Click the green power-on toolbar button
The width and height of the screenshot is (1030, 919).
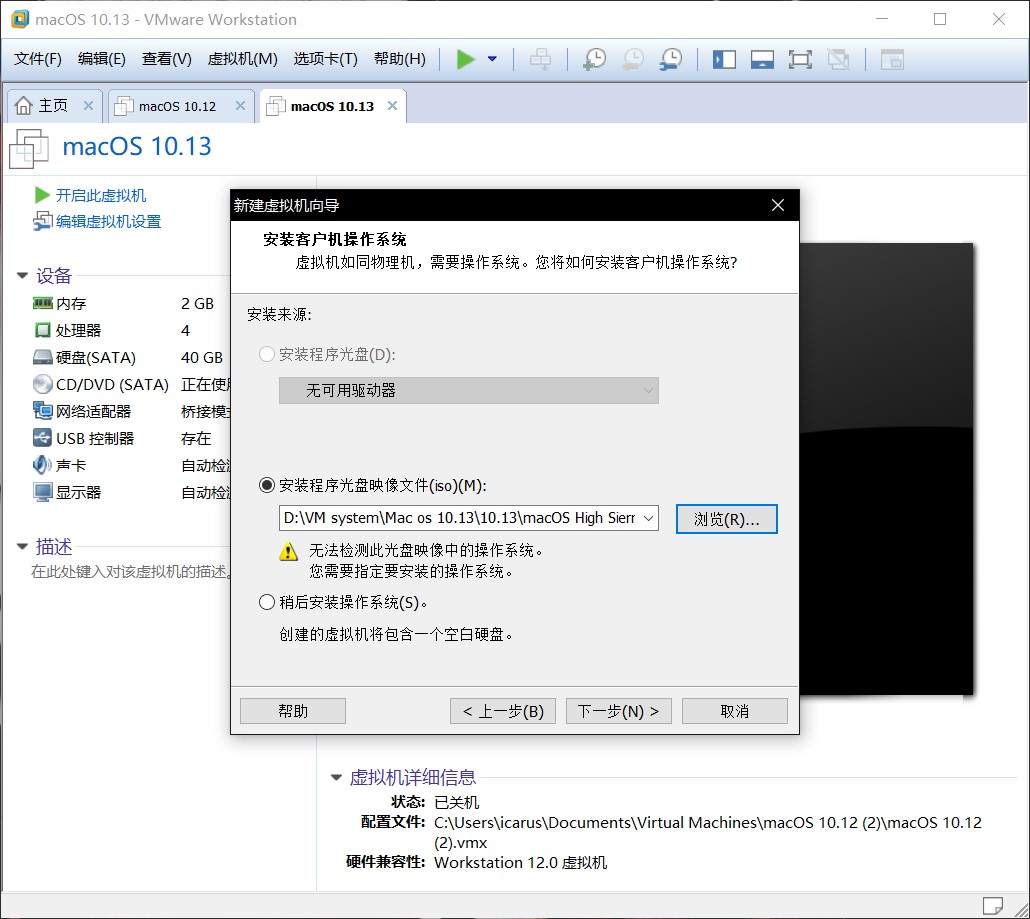point(466,59)
